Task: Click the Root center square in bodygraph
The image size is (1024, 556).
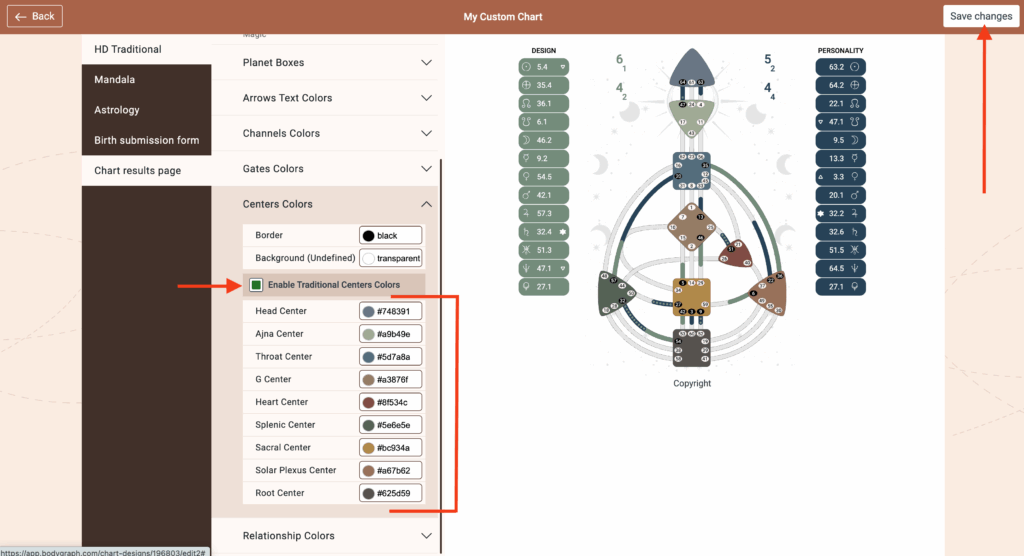Action: coord(692,347)
